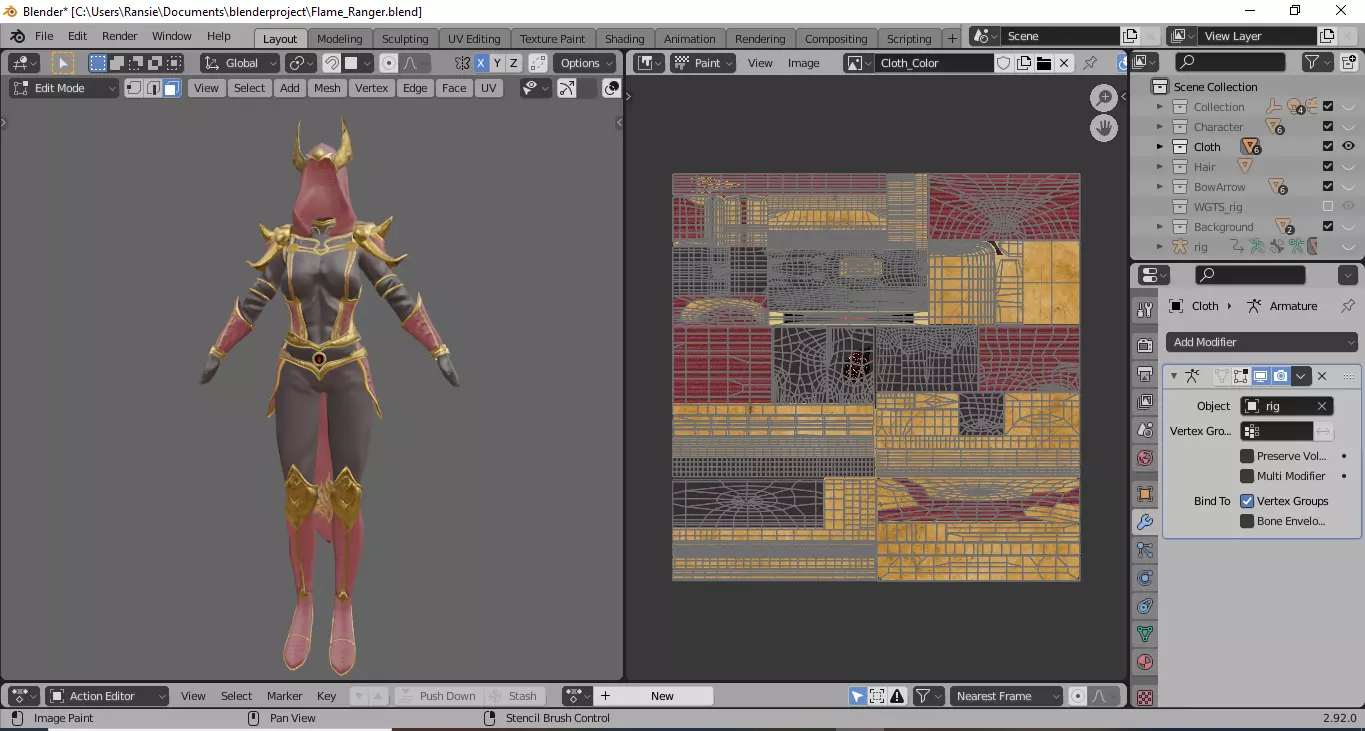Click the edge select mode icon

click(x=153, y=88)
